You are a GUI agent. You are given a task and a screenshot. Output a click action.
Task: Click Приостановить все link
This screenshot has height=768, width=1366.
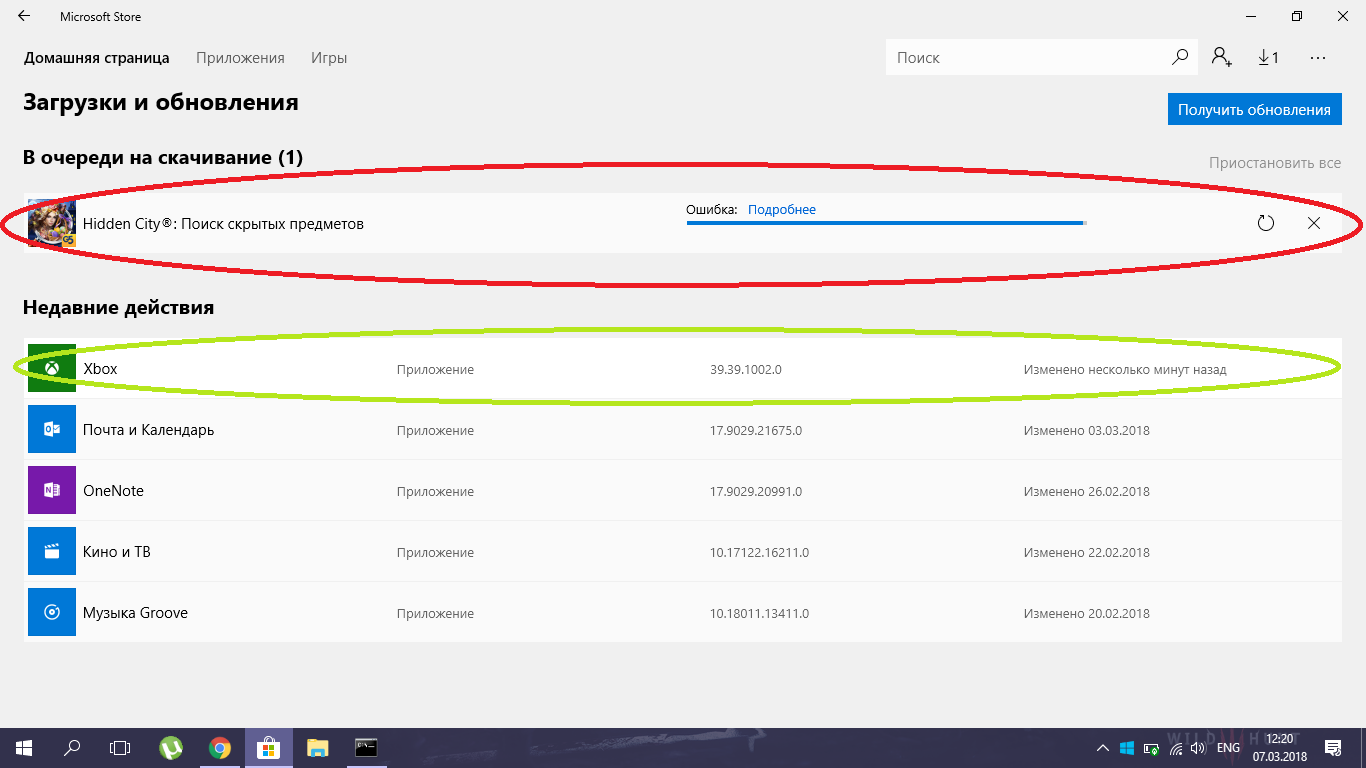point(1275,163)
